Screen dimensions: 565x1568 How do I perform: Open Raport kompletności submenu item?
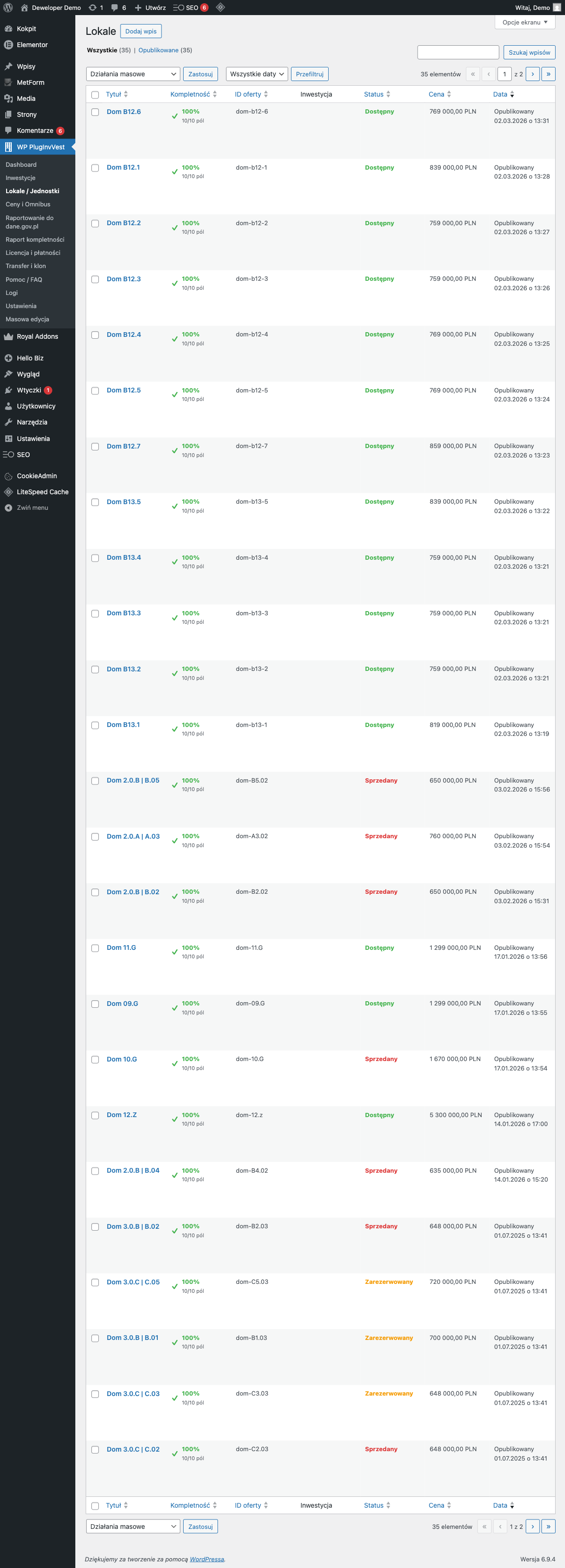35,239
